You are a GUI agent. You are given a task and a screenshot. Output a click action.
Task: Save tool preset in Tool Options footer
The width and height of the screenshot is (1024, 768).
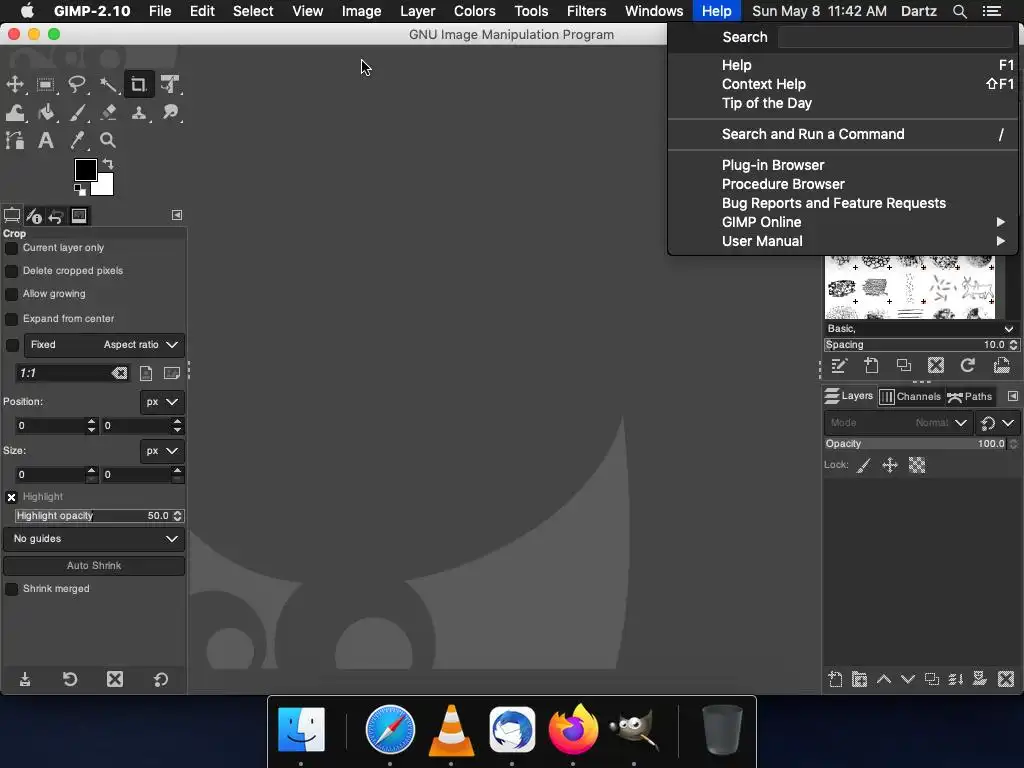pos(25,679)
